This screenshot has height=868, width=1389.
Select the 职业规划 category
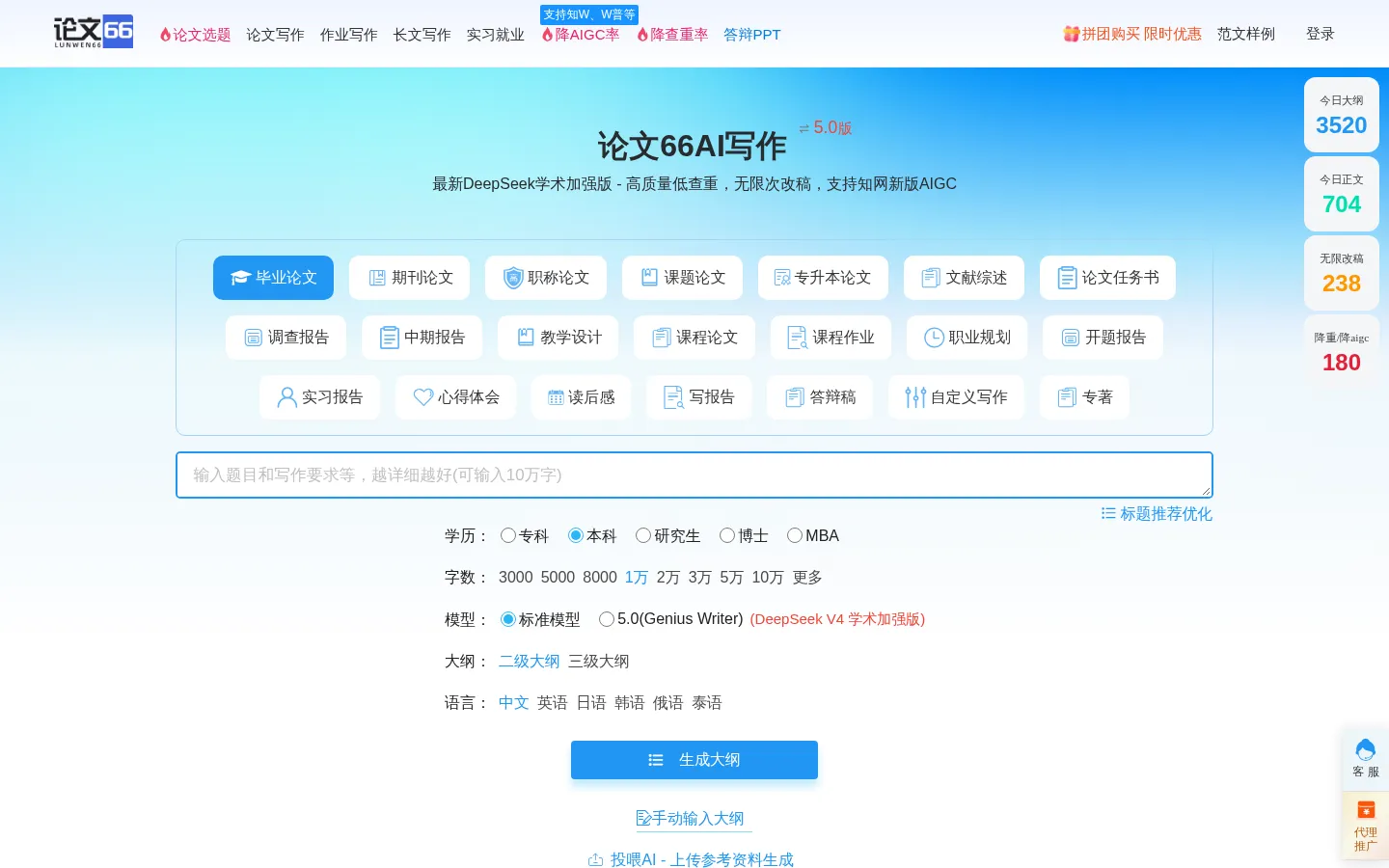[x=967, y=338]
